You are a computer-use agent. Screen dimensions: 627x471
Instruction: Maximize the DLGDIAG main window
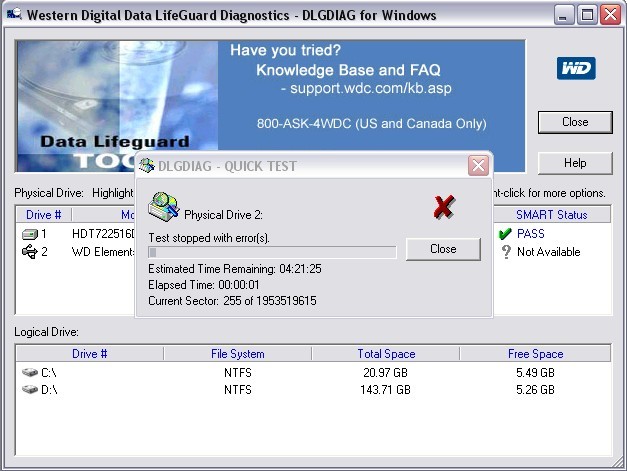pos(587,15)
